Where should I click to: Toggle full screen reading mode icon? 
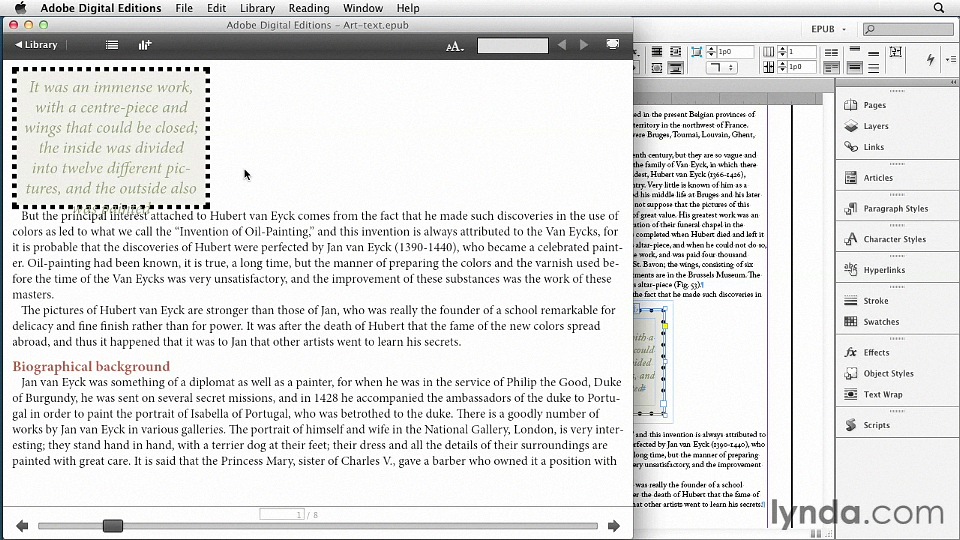pos(612,44)
